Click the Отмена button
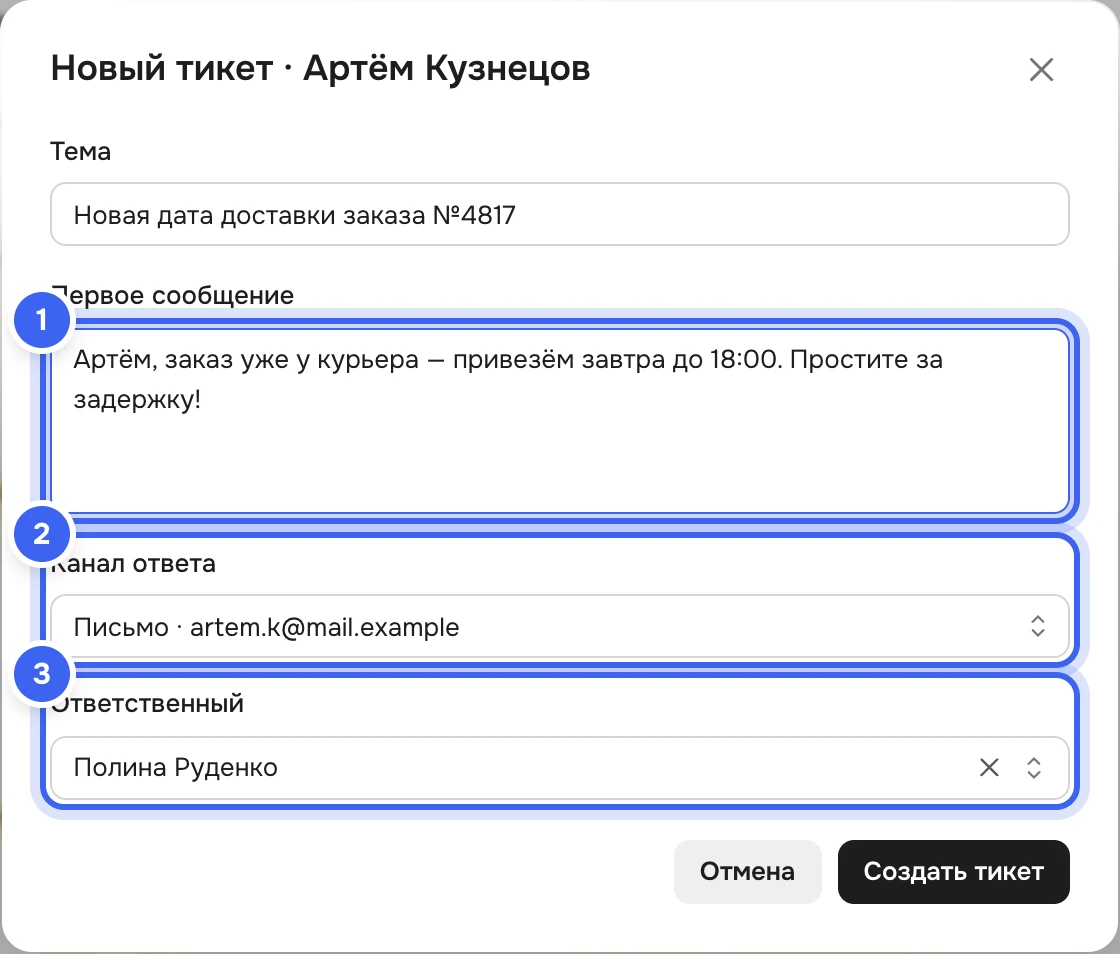Screen dimensions: 1120x954 tap(747, 871)
